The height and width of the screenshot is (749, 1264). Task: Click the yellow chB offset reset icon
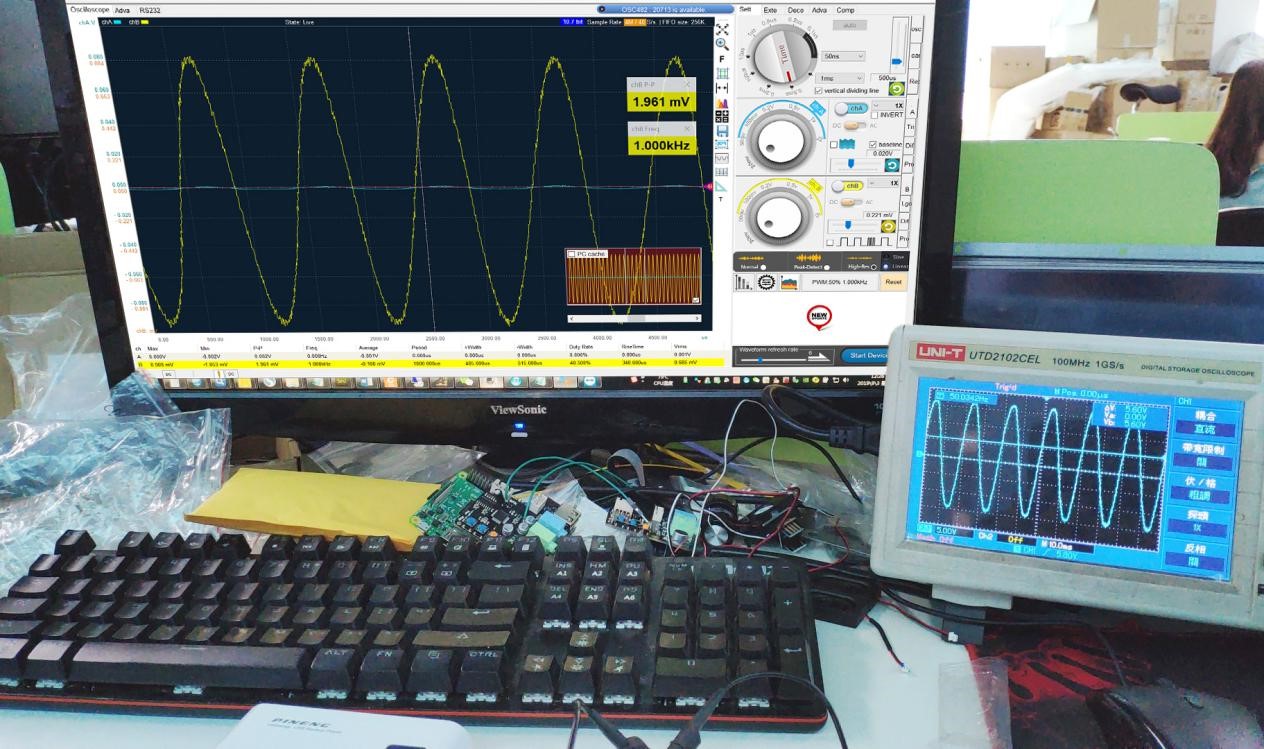tap(888, 226)
